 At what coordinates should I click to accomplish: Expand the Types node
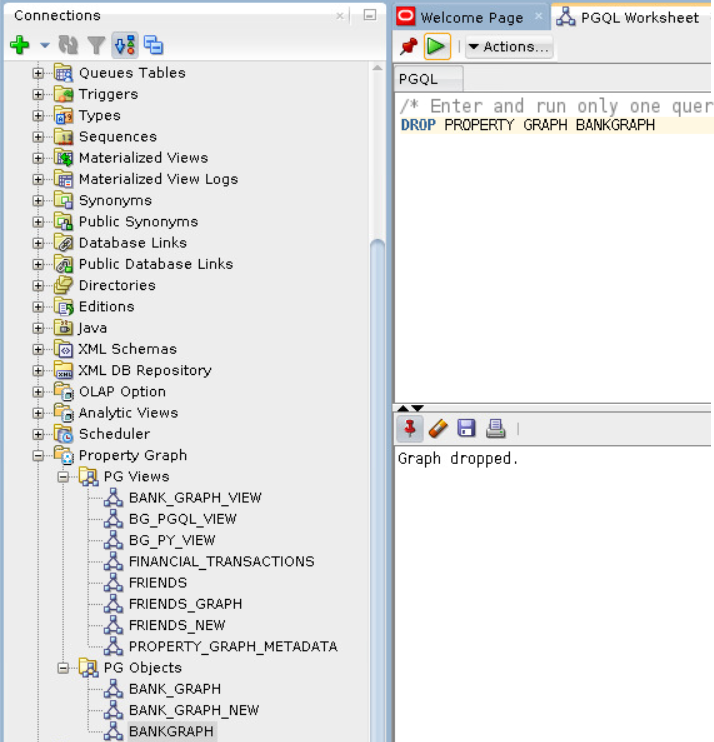point(38,115)
